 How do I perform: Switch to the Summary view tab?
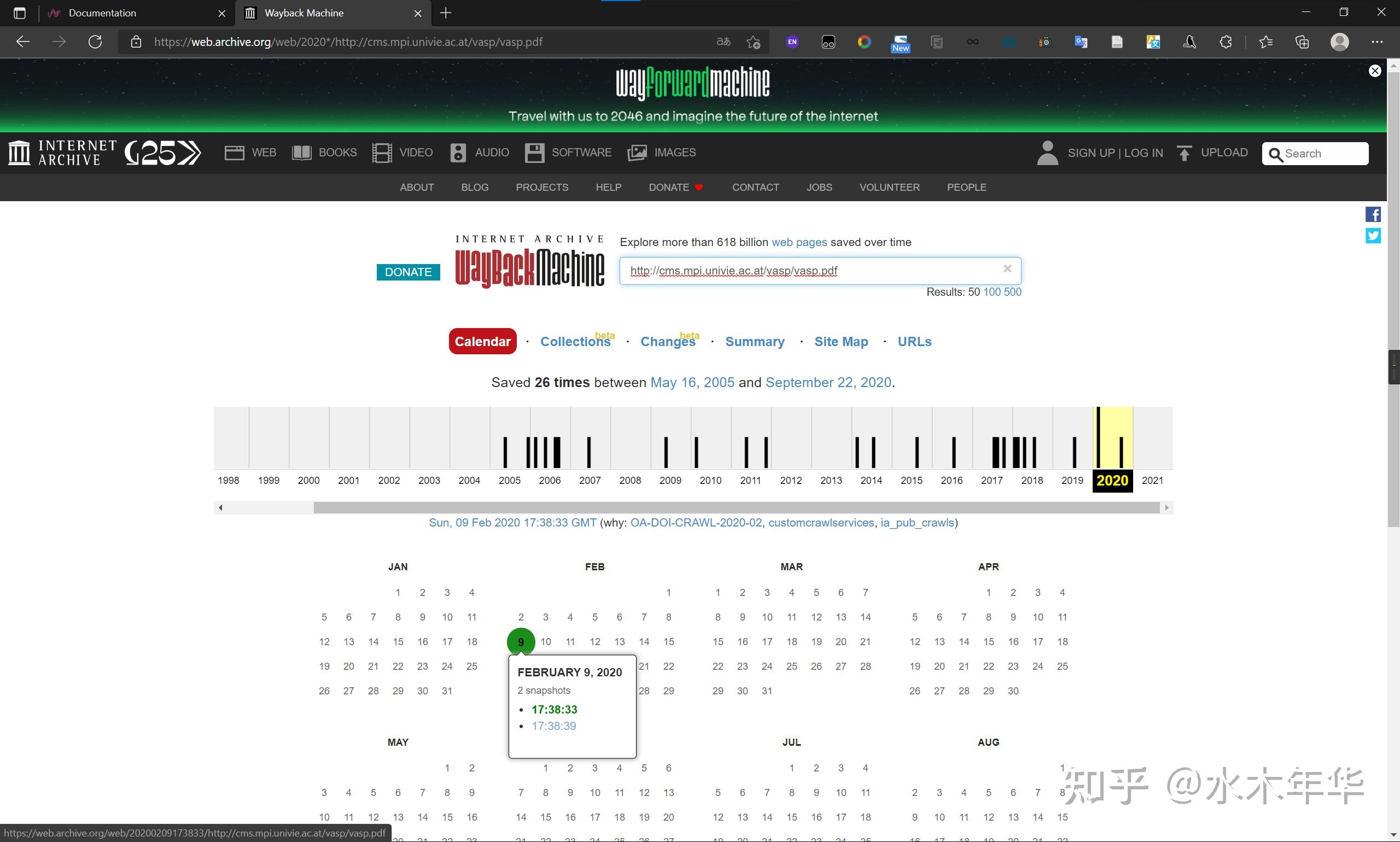click(x=754, y=342)
